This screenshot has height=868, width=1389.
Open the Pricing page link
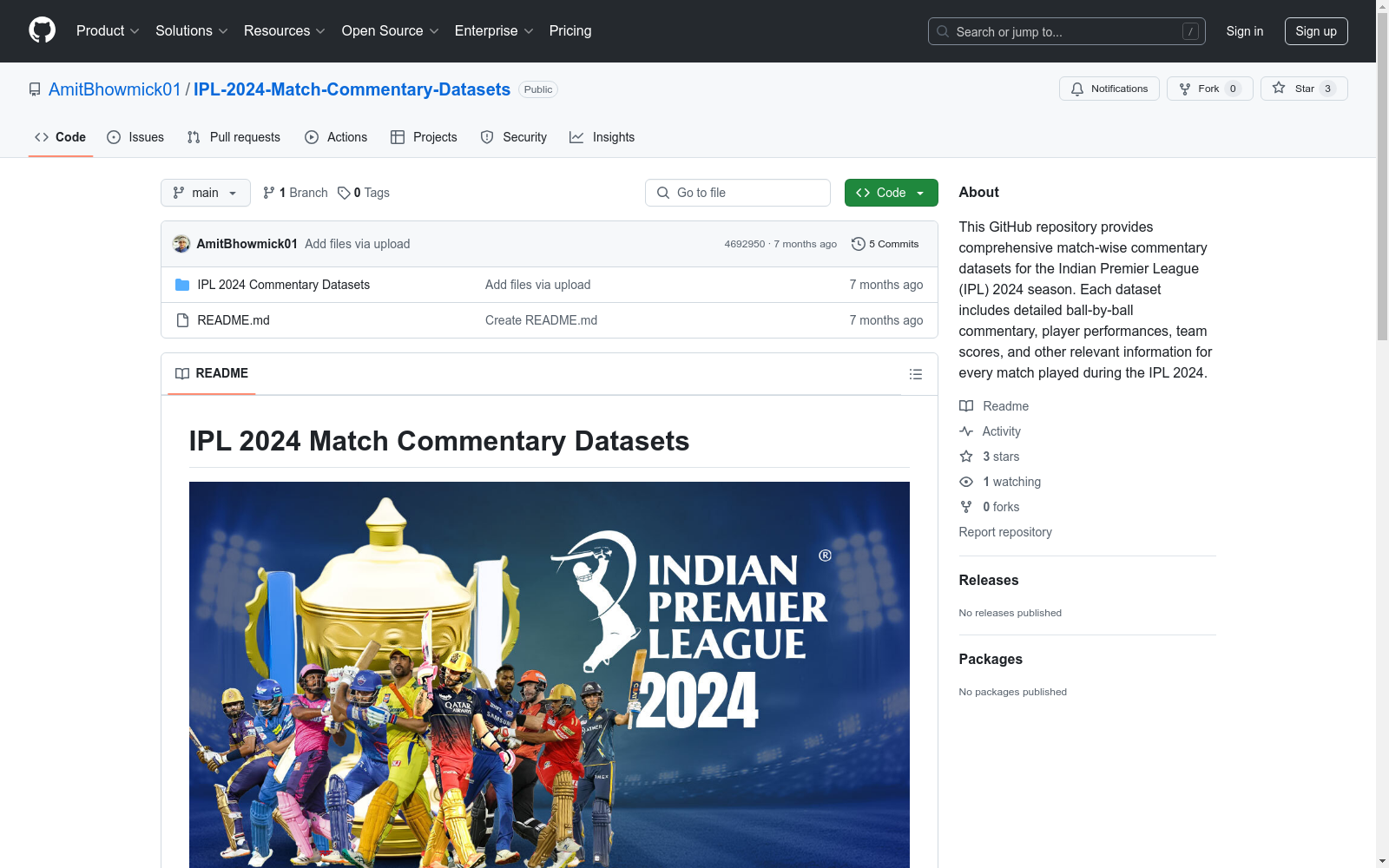coord(570,30)
